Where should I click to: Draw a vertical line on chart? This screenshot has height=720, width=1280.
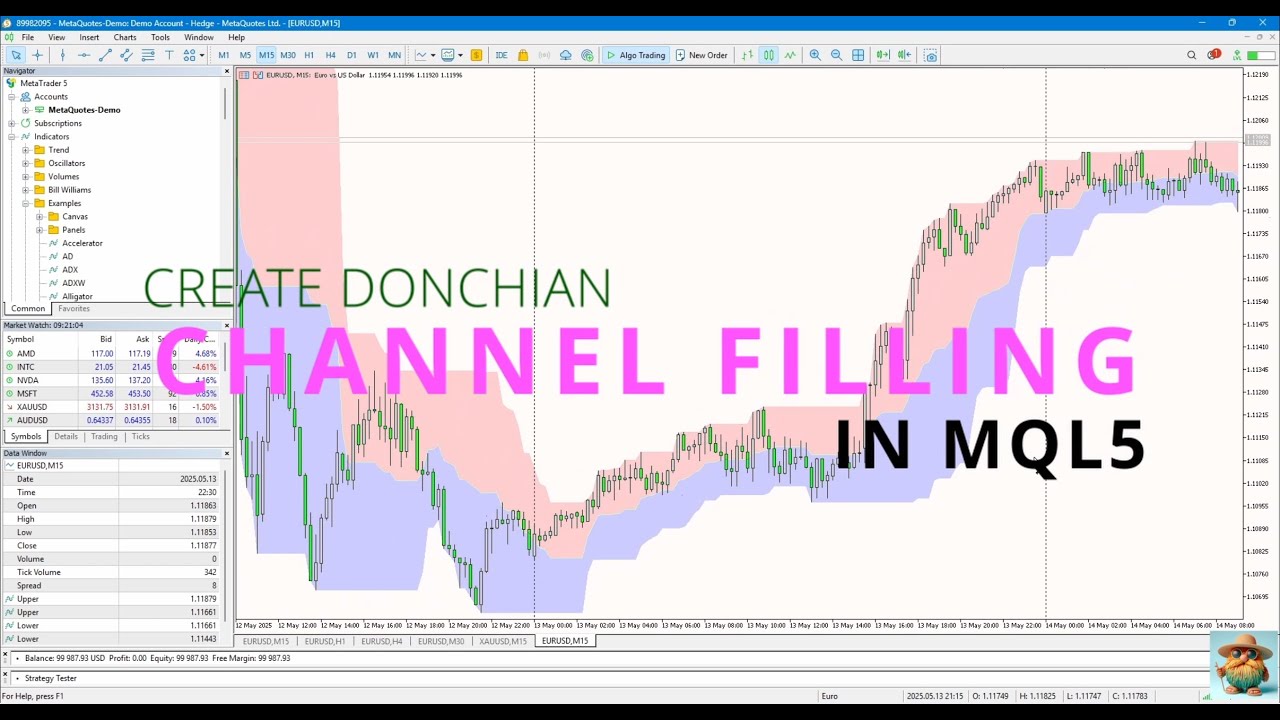coord(62,55)
